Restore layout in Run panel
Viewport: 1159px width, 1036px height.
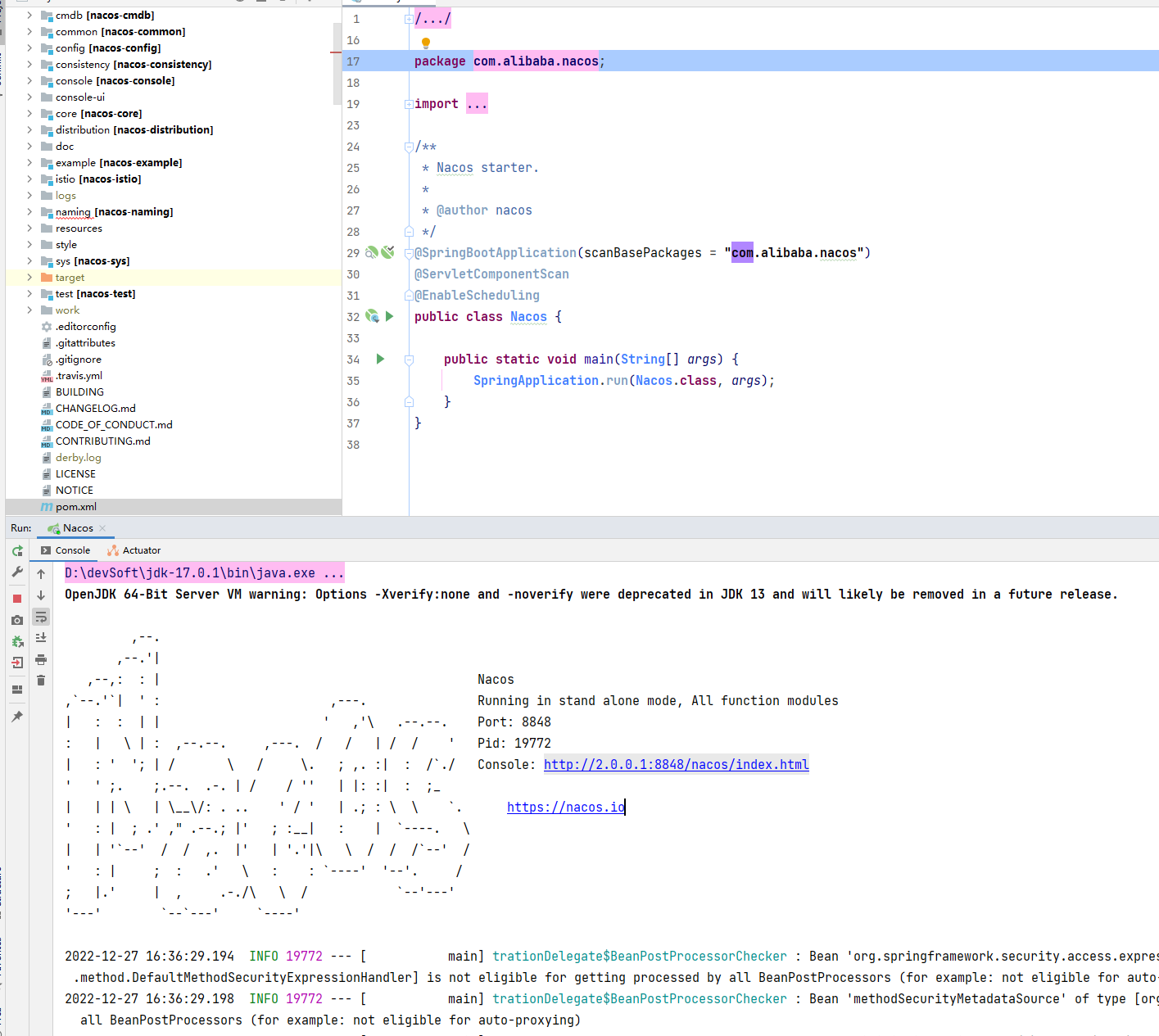click(x=17, y=690)
